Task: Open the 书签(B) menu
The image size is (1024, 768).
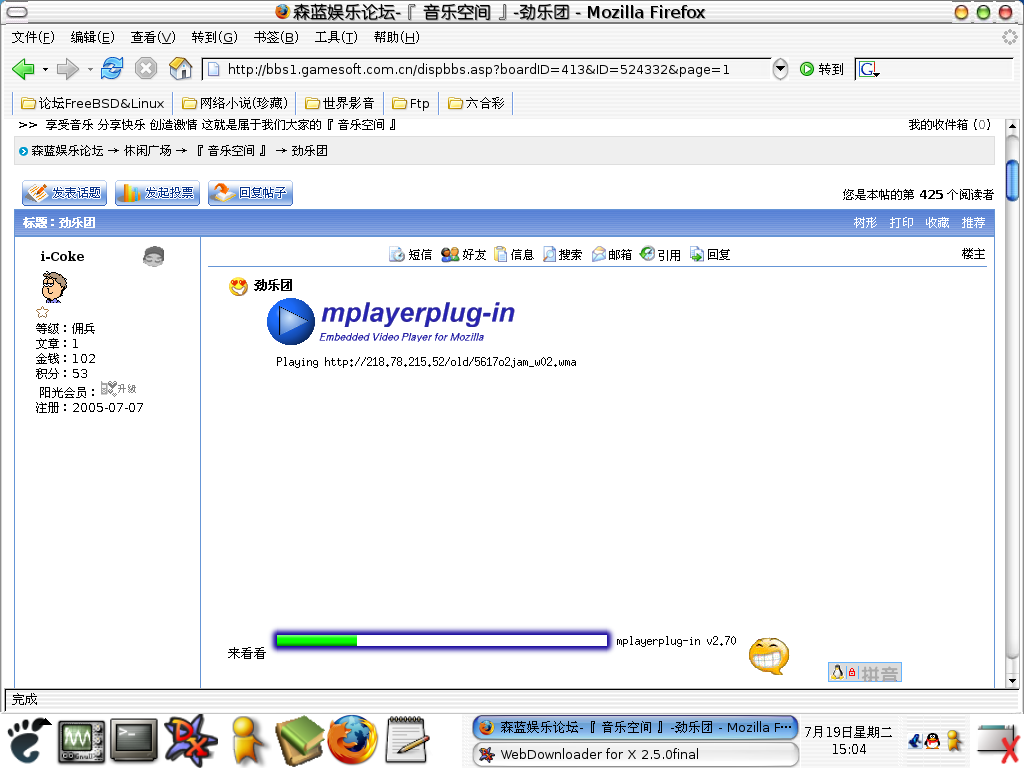Action: click(276, 37)
